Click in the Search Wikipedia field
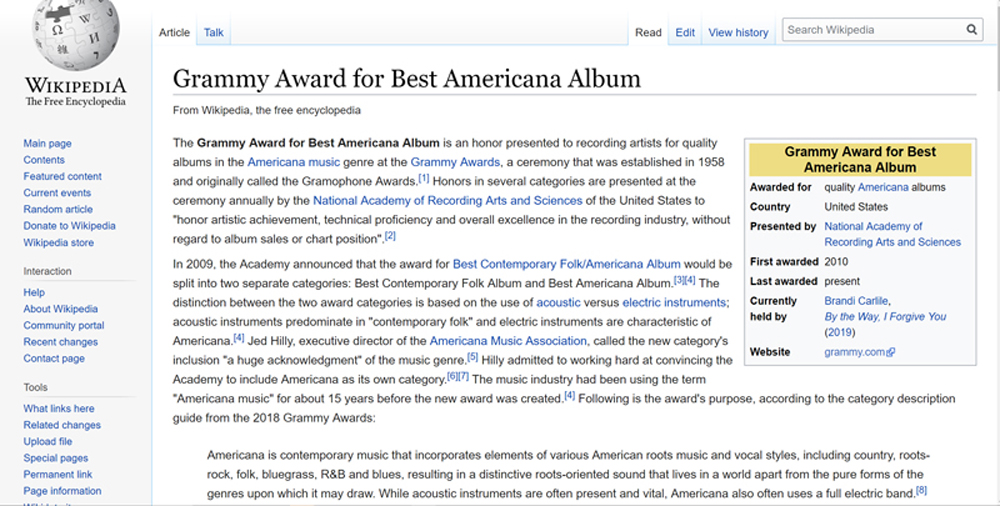This screenshot has height=506, width=1000. (x=870, y=30)
